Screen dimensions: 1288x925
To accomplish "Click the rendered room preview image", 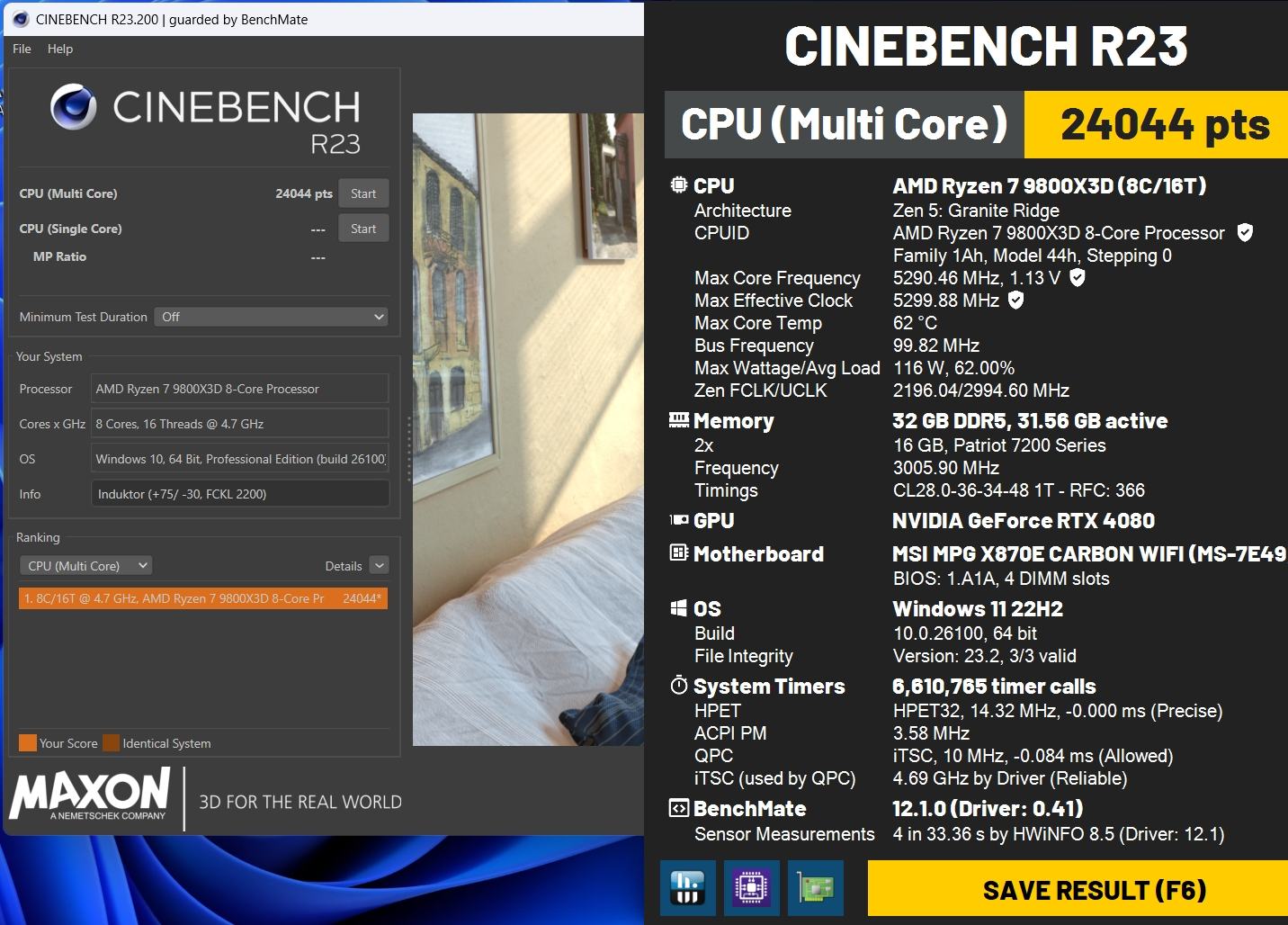I will 528,429.
